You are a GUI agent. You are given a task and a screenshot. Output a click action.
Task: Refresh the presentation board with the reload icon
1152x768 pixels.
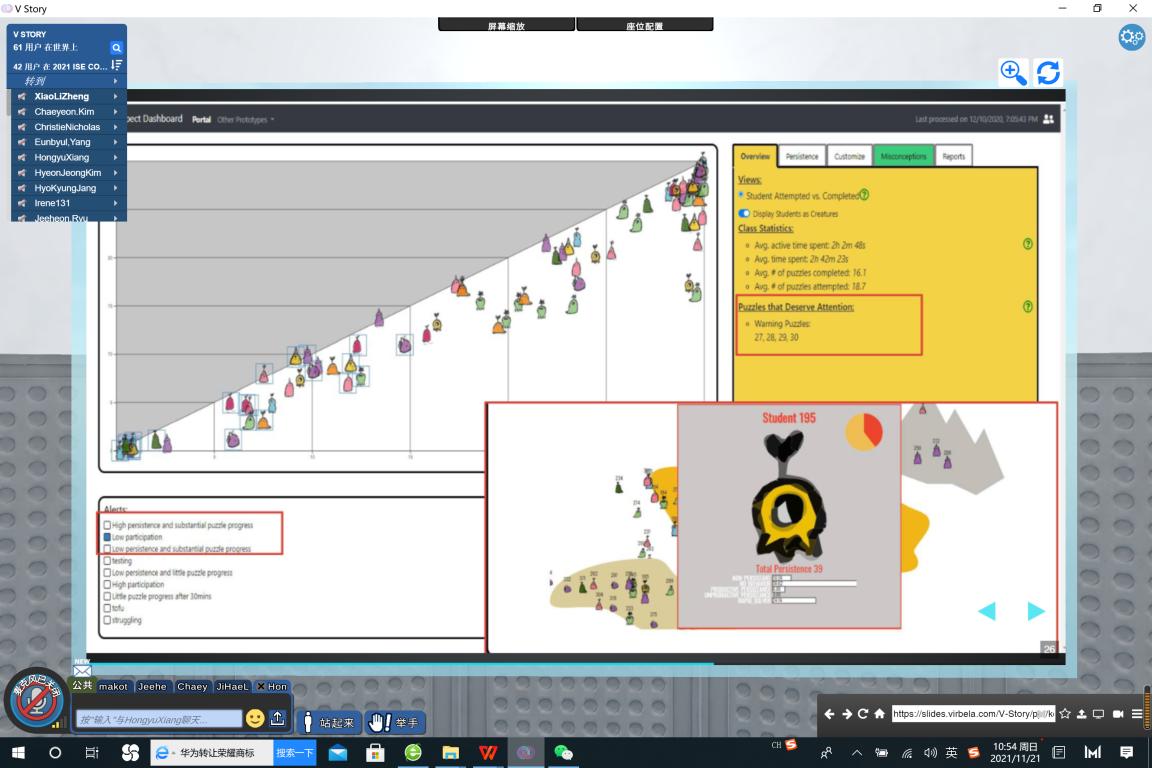1047,72
